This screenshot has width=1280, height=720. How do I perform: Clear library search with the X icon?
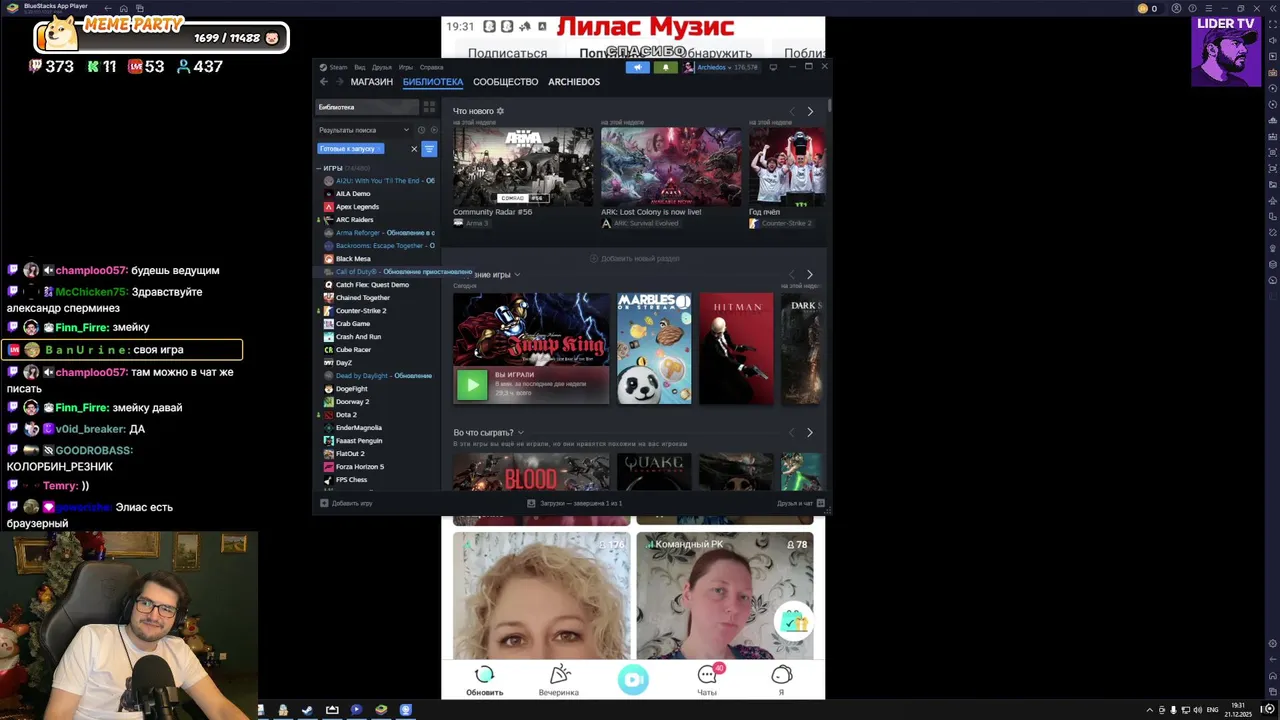coord(414,149)
